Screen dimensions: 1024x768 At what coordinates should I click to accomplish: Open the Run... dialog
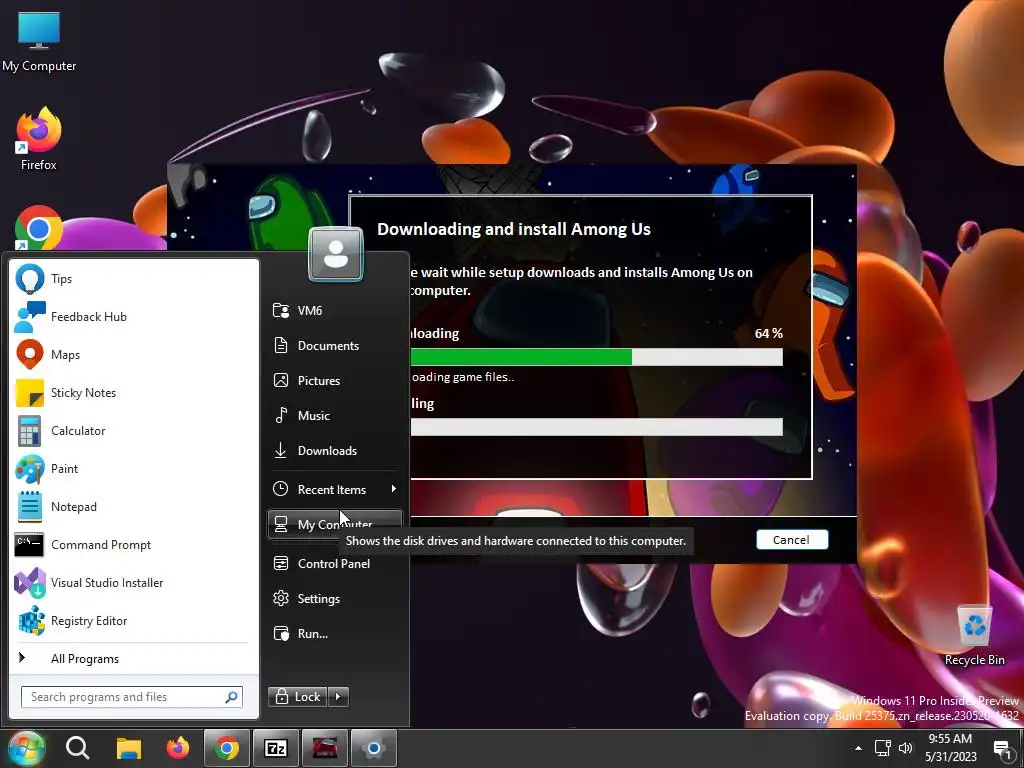(x=335, y=633)
